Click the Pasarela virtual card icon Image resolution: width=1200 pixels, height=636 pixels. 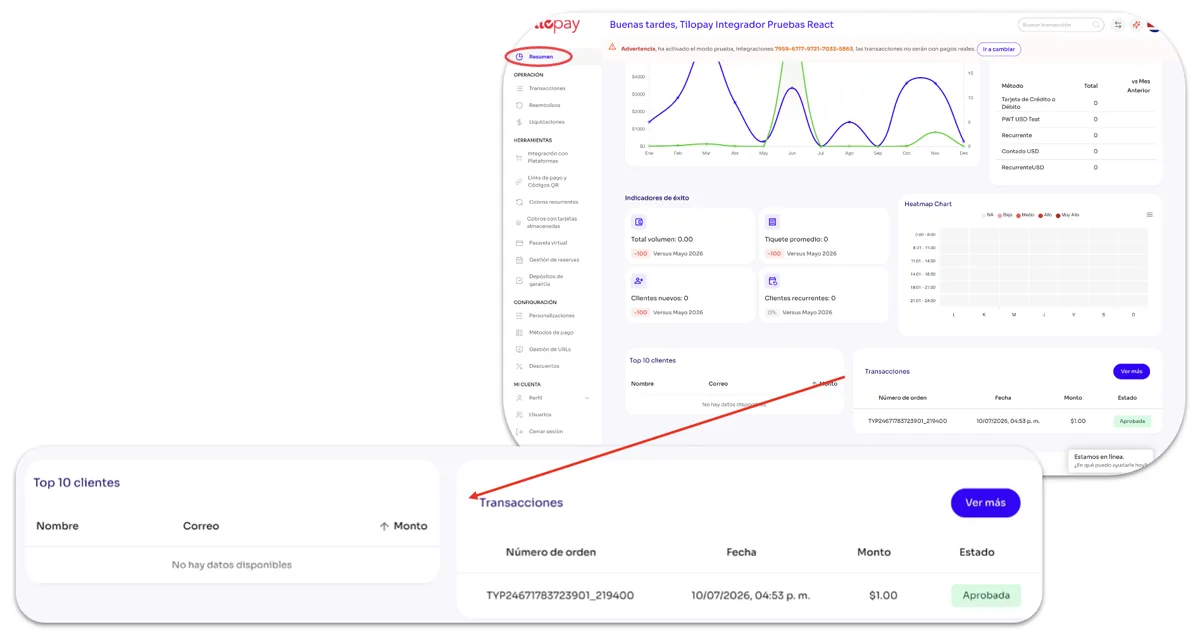point(519,243)
